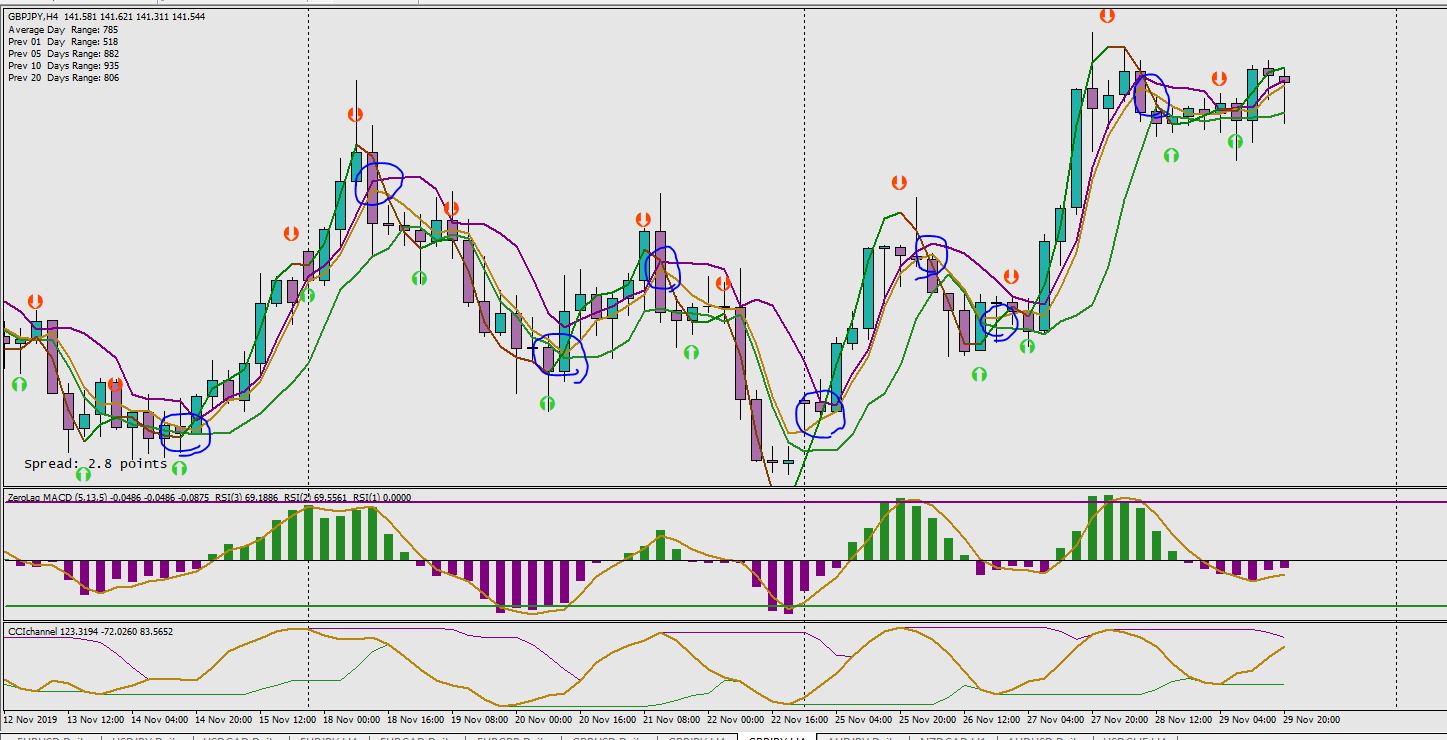The height and width of the screenshot is (740, 1447).
Task: Click the '20 Nov 00:00' time axis label
Action: click(x=545, y=719)
